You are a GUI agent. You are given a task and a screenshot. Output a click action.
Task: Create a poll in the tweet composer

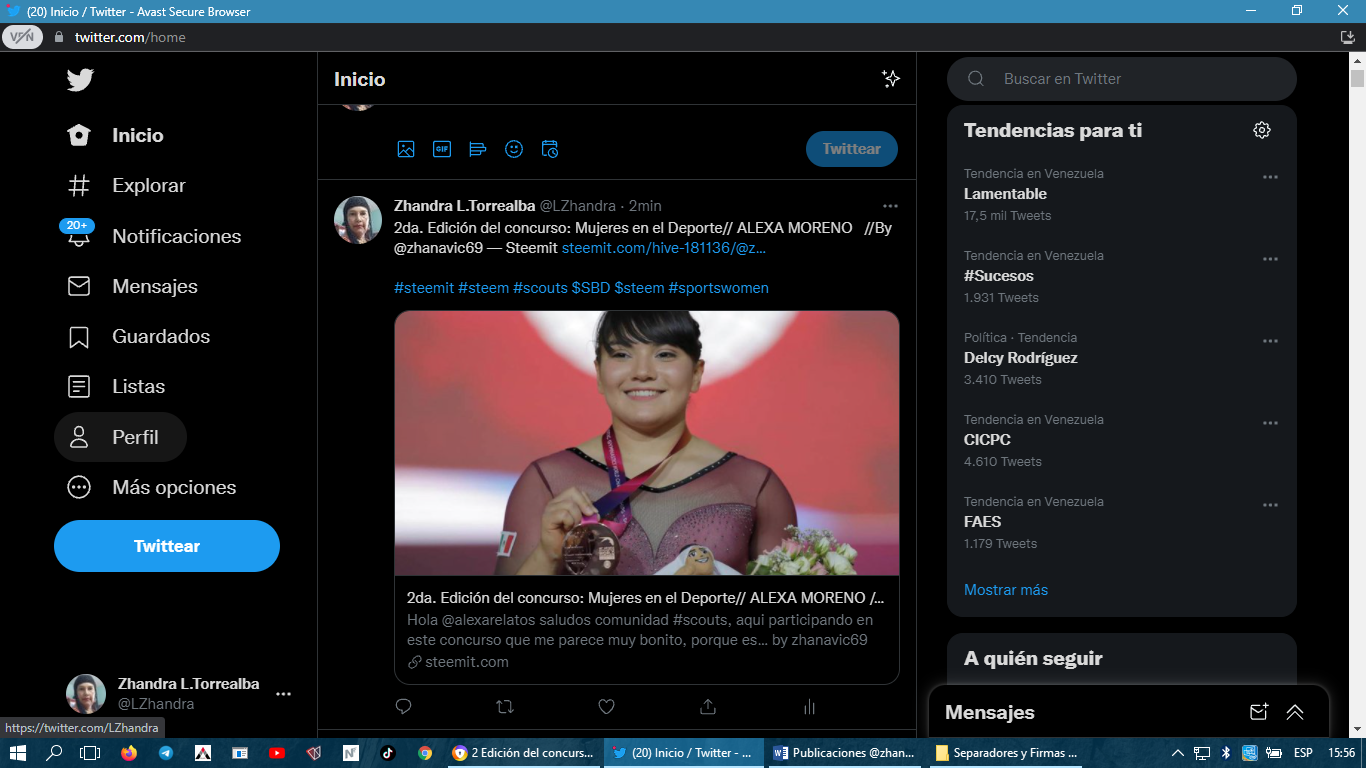(x=477, y=149)
